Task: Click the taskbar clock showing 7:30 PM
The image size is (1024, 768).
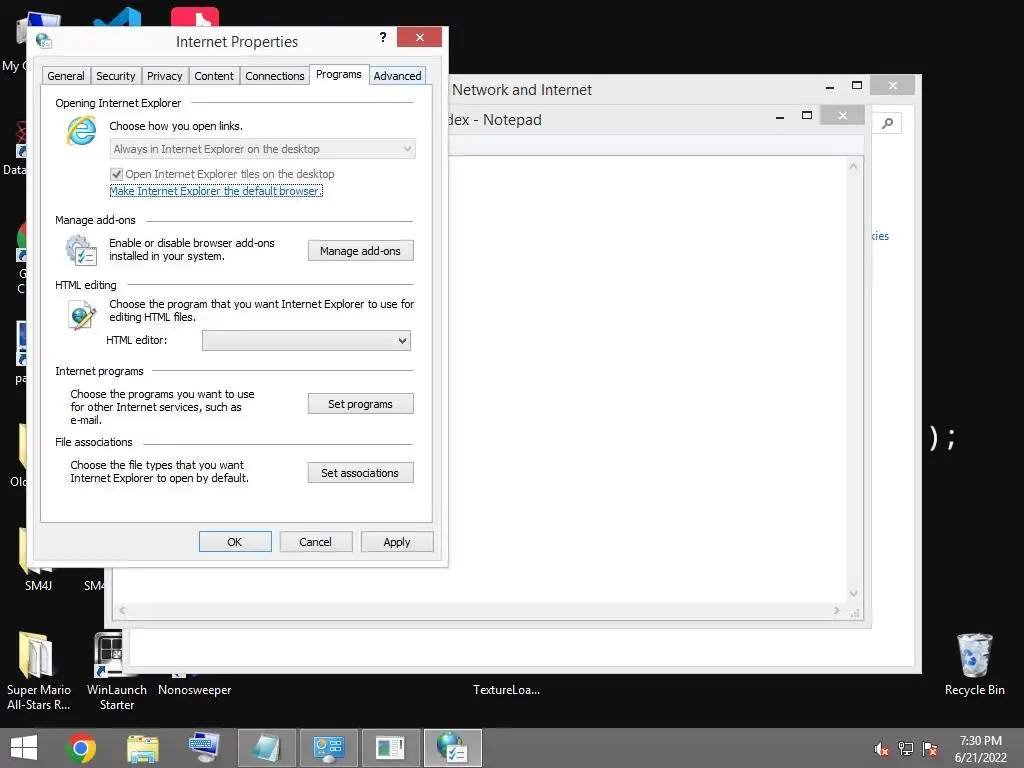Action: (x=980, y=749)
